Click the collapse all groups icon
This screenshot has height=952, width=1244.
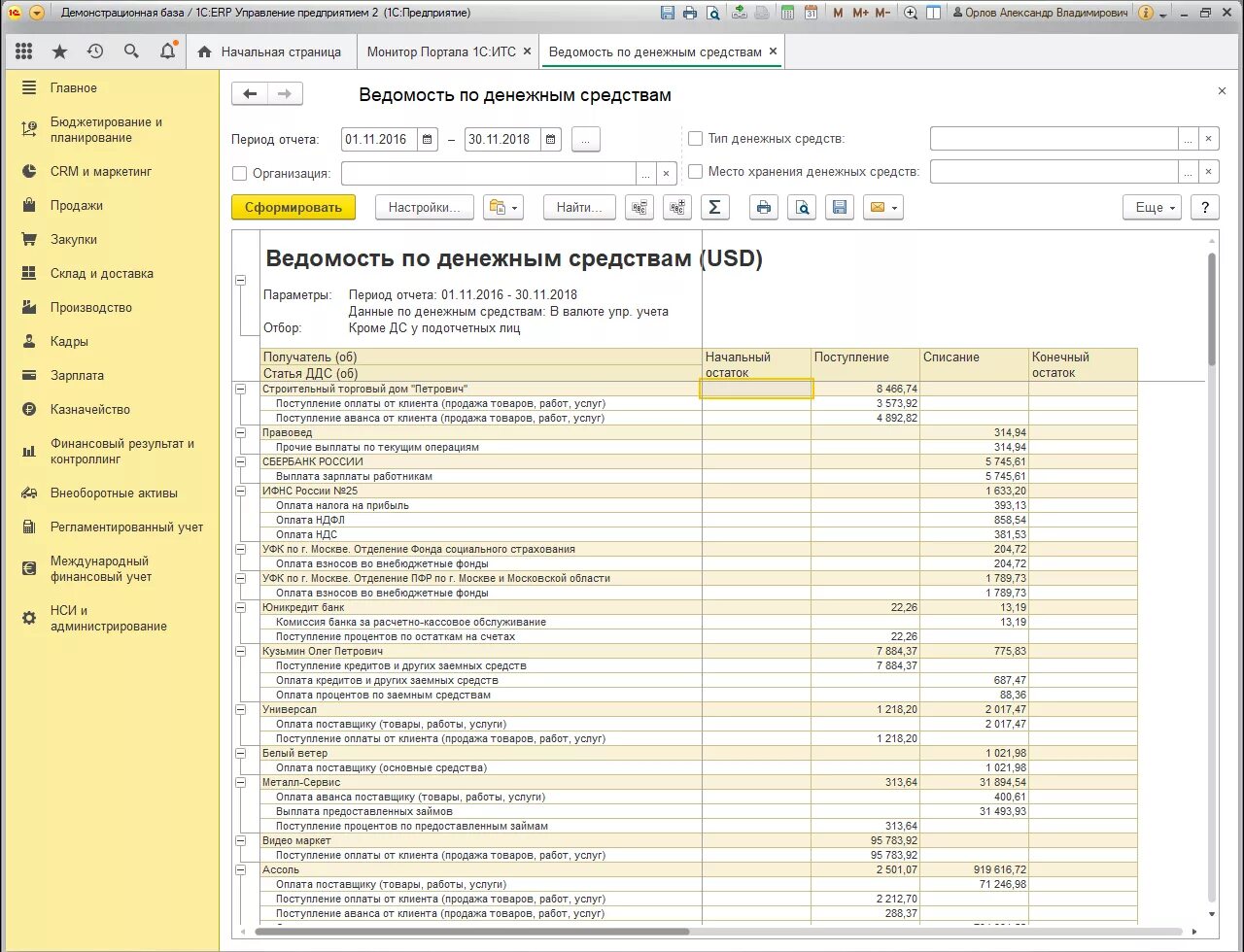coord(639,207)
